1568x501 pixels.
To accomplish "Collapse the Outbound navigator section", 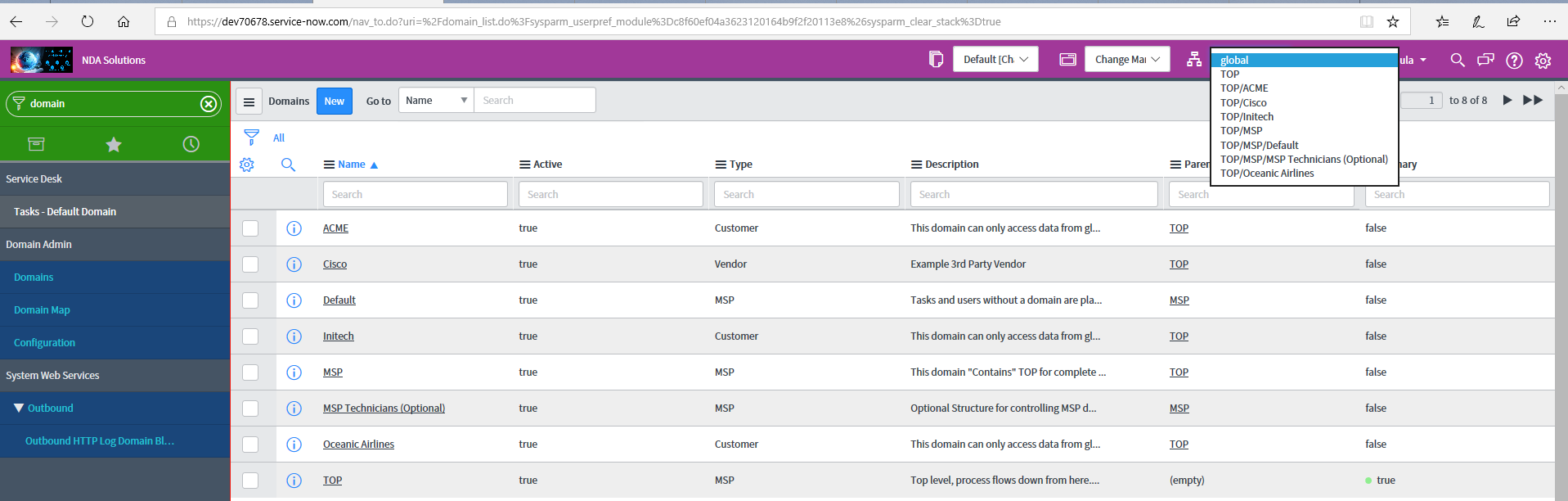I will [19, 408].
